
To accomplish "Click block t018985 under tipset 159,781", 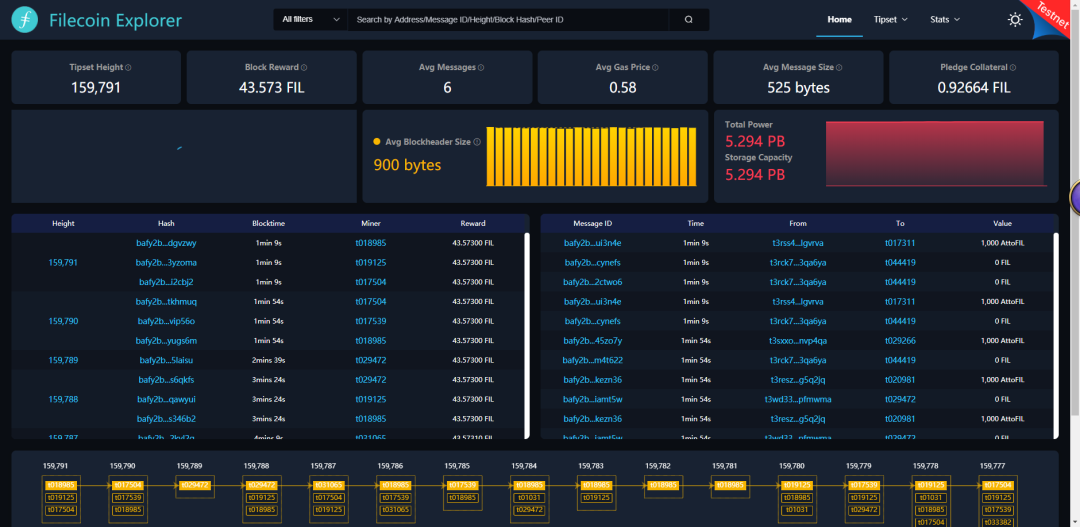I will (x=731, y=484).
